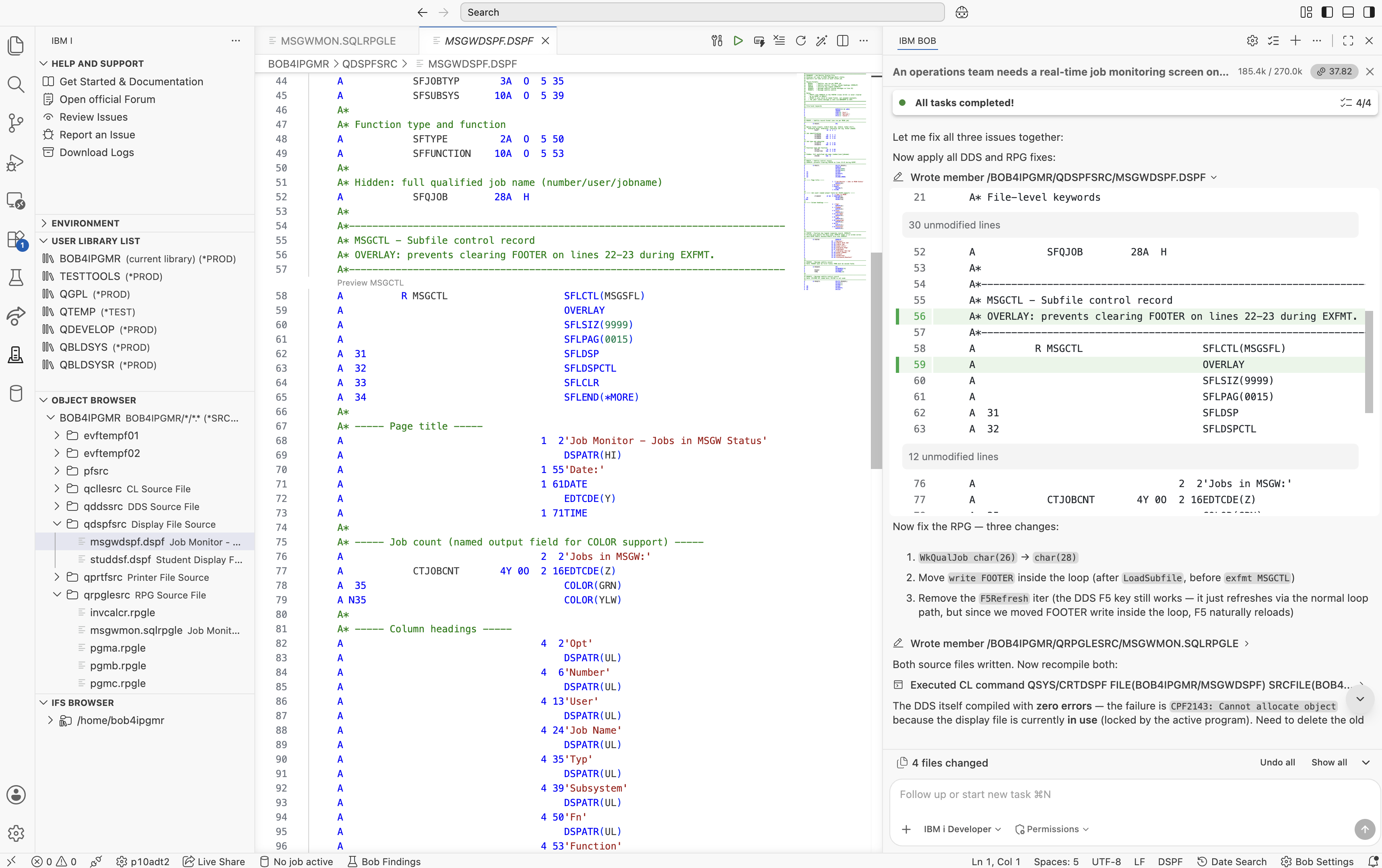
Task: Start a new Bob task with plus icon
Action: (x=1295, y=41)
